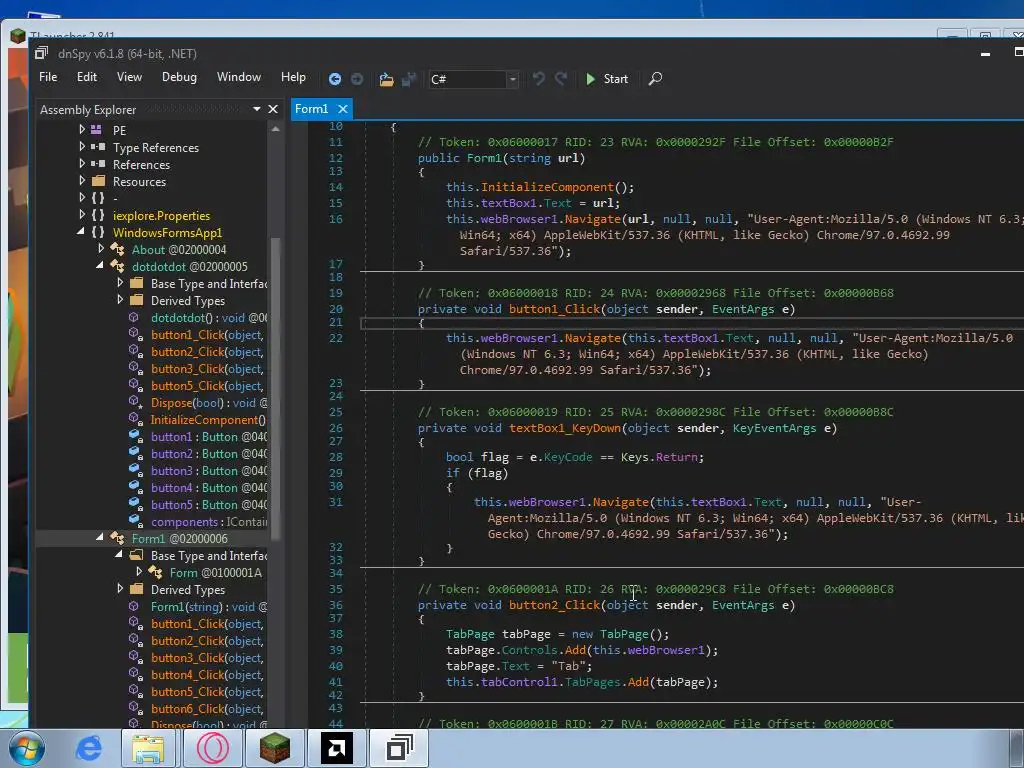Screen dimensions: 1024x768
Task: Open the View menu
Action: pyautogui.click(x=129, y=77)
